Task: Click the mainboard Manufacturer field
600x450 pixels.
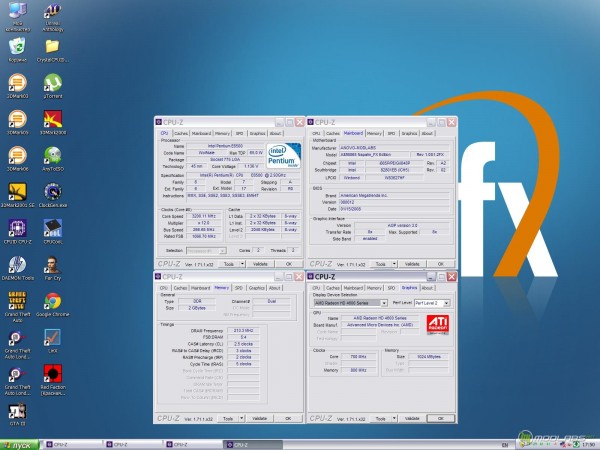Action: tap(394, 147)
